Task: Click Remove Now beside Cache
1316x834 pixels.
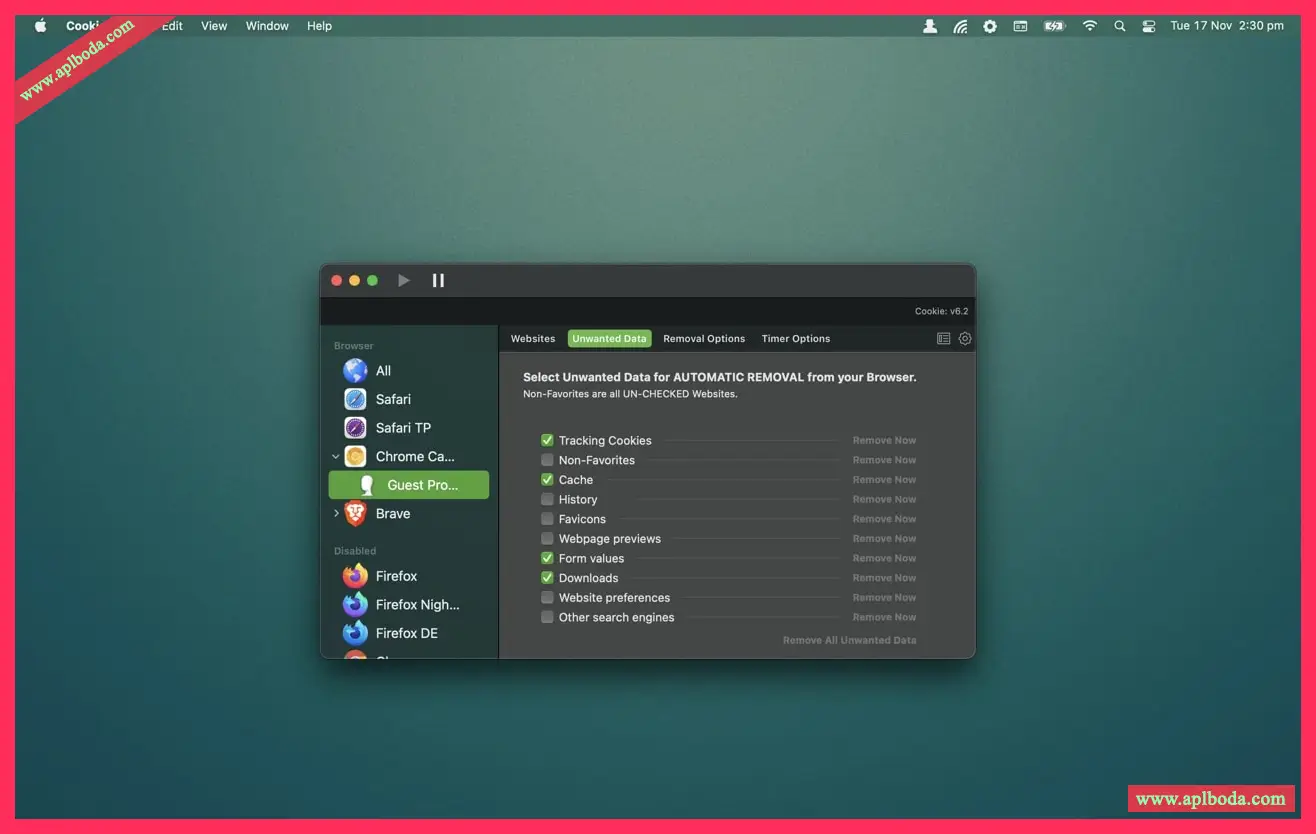Action: click(884, 480)
